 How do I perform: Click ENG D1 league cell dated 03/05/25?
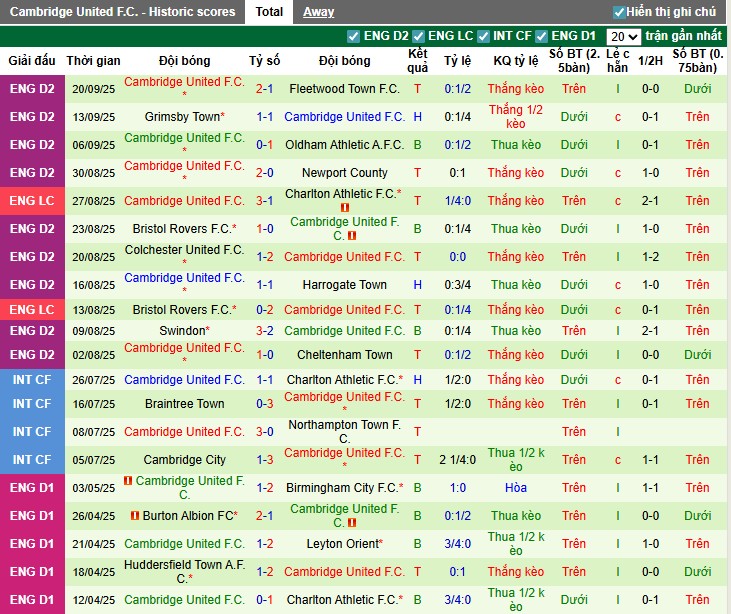32,488
